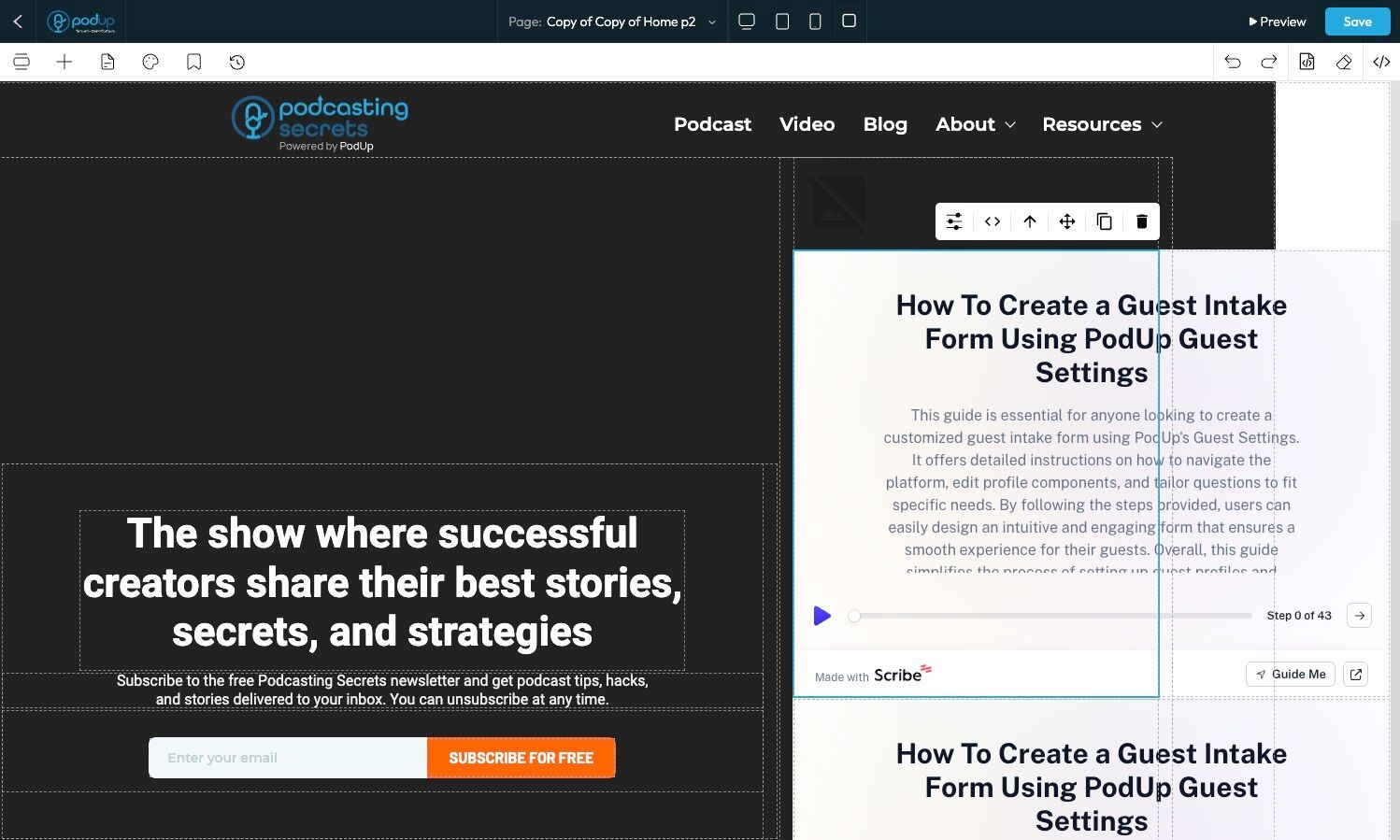Click the Subscribe For Free button
The height and width of the screenshot is (840, 1400).
pos(521,758)
